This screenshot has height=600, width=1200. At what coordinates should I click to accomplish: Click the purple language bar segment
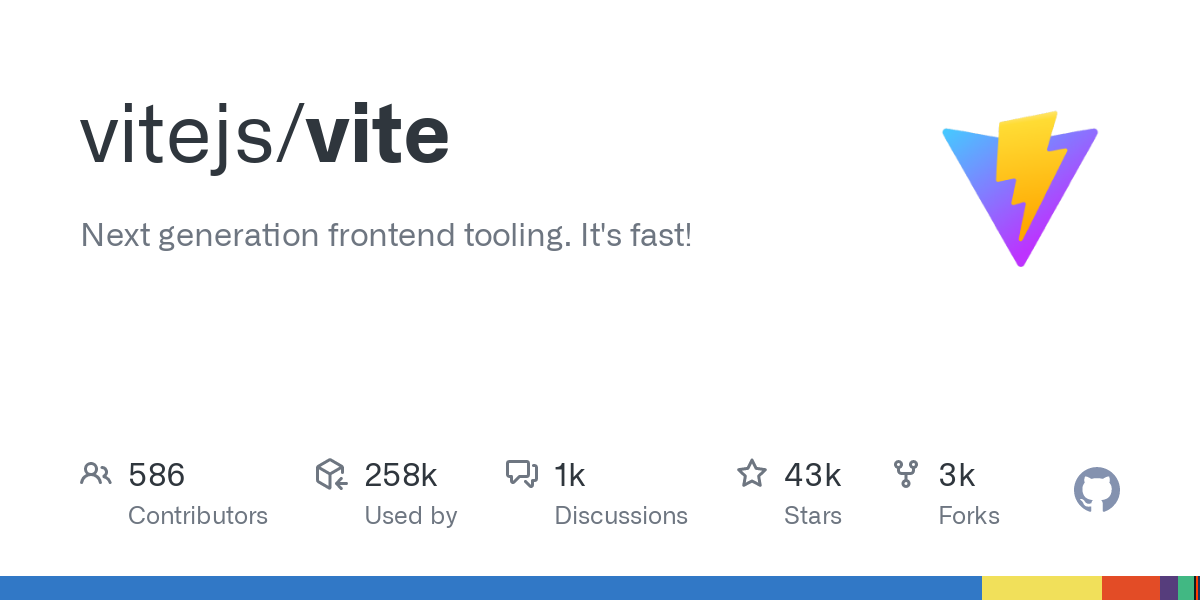(x=1168, y=588)
